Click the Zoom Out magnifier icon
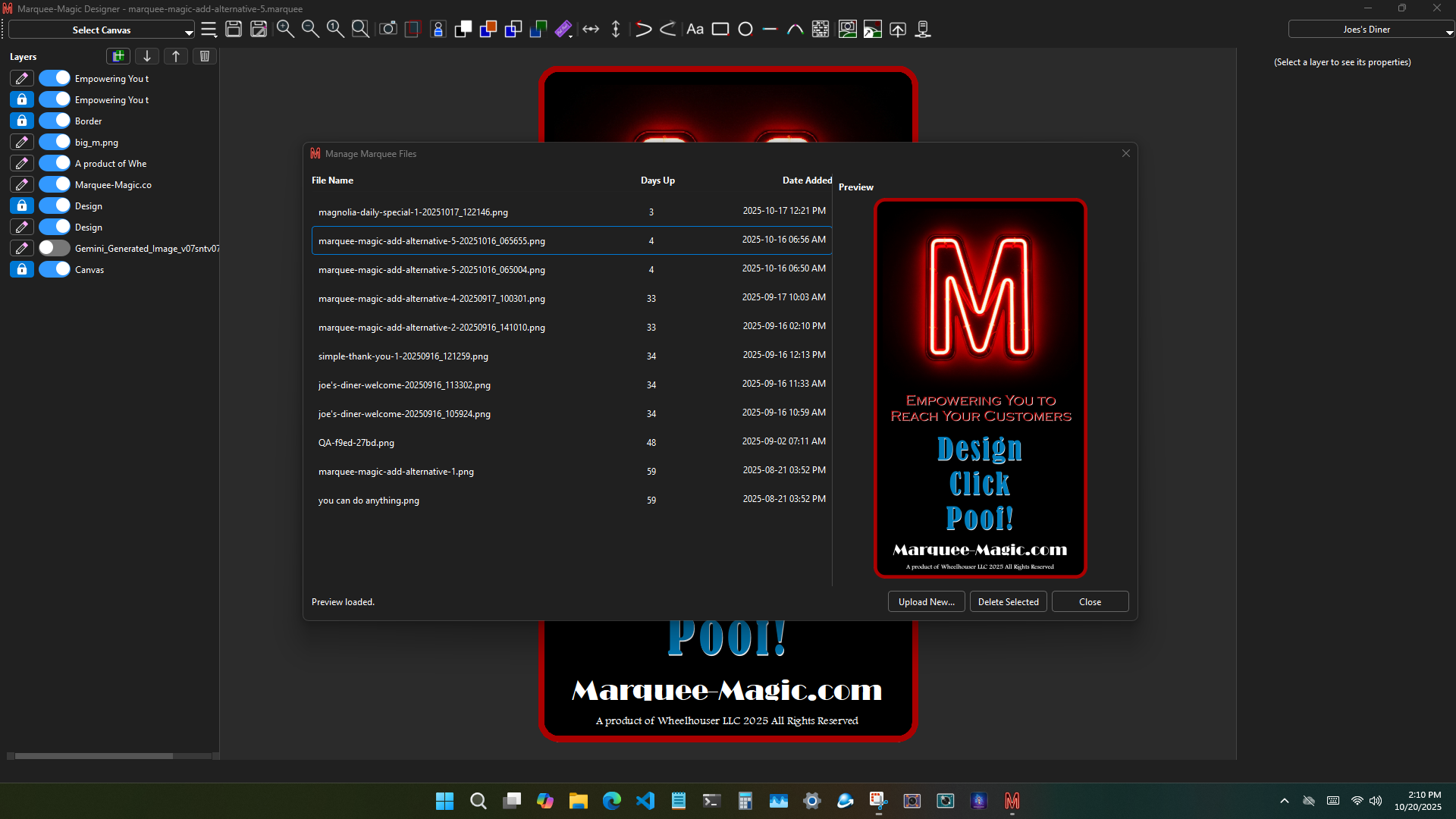 tap(310, 30)
